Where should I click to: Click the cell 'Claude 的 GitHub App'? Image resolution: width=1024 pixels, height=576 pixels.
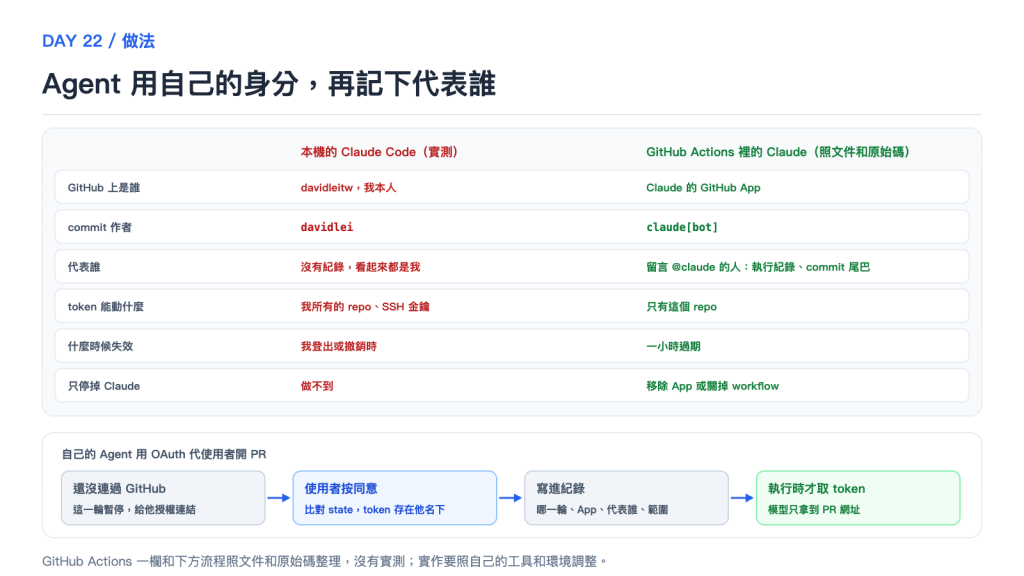coord(703,187)
